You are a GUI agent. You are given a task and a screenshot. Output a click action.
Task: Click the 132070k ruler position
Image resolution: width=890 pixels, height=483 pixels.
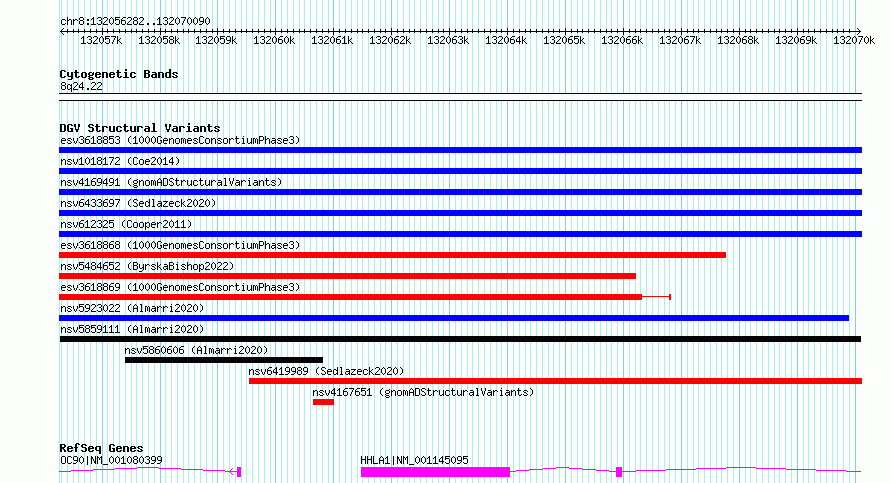[854, 40]
